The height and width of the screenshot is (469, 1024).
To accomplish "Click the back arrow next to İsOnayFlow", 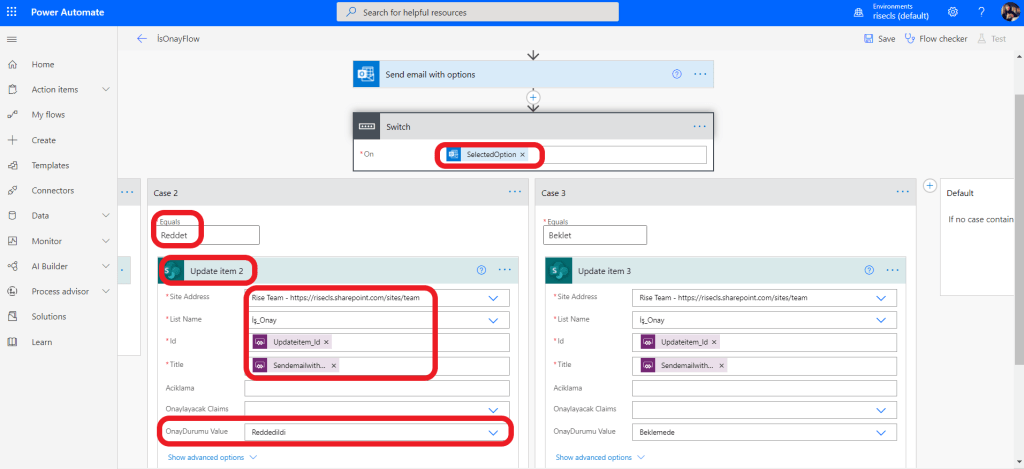I will [141, 39].
